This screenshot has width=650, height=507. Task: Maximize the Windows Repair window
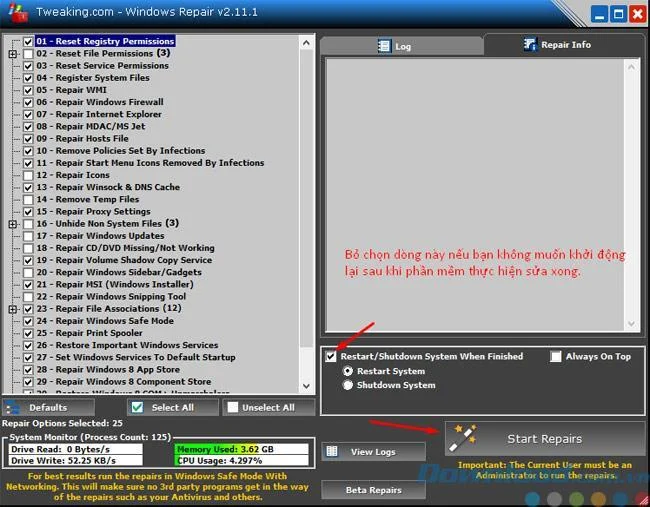pos(618,14)
